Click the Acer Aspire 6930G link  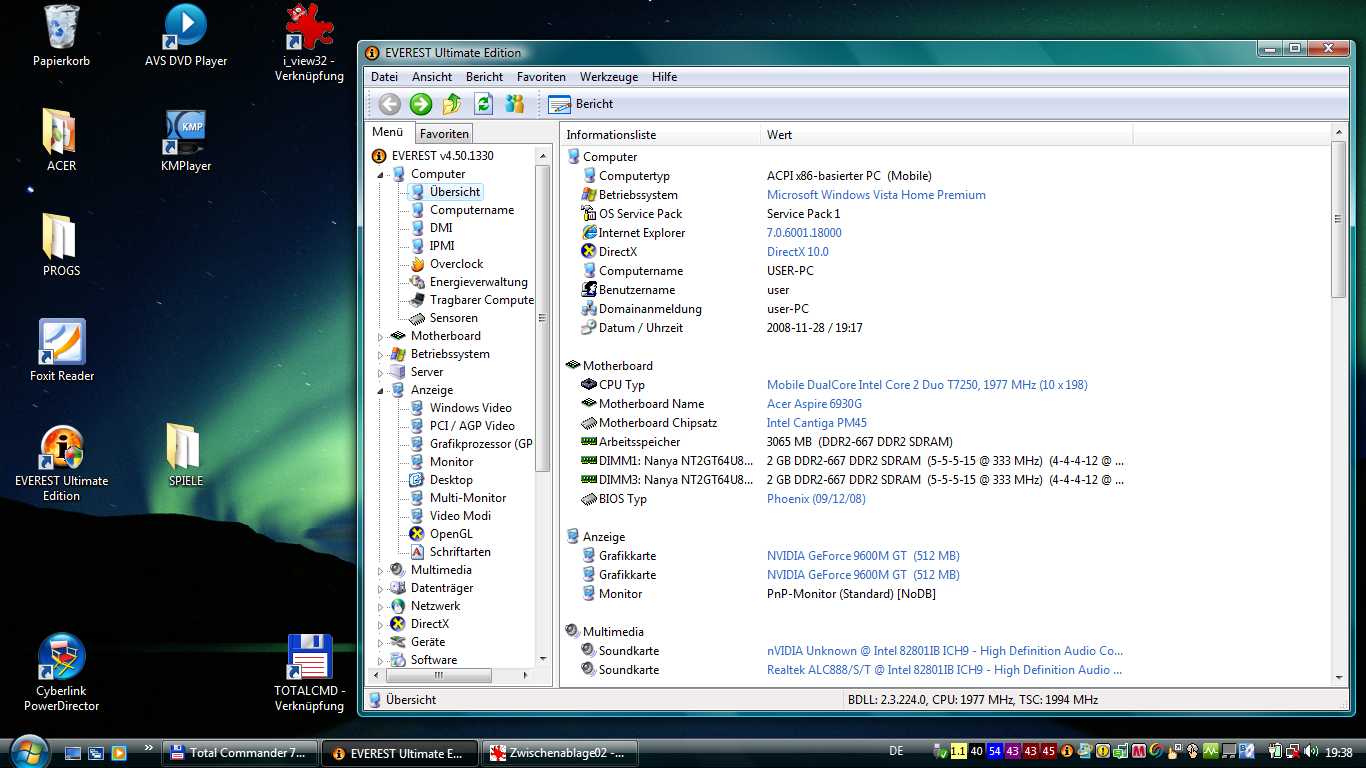click(814, 404)
